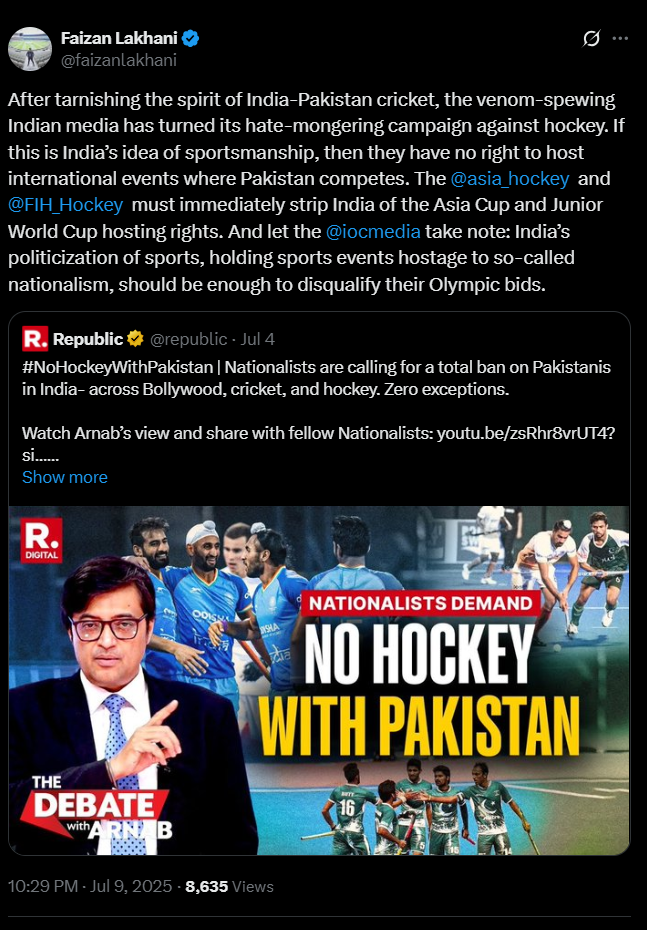Click Faizan Lakhani's blue verified badge
This screenshot has height=930, width=647.
(190, 39)
